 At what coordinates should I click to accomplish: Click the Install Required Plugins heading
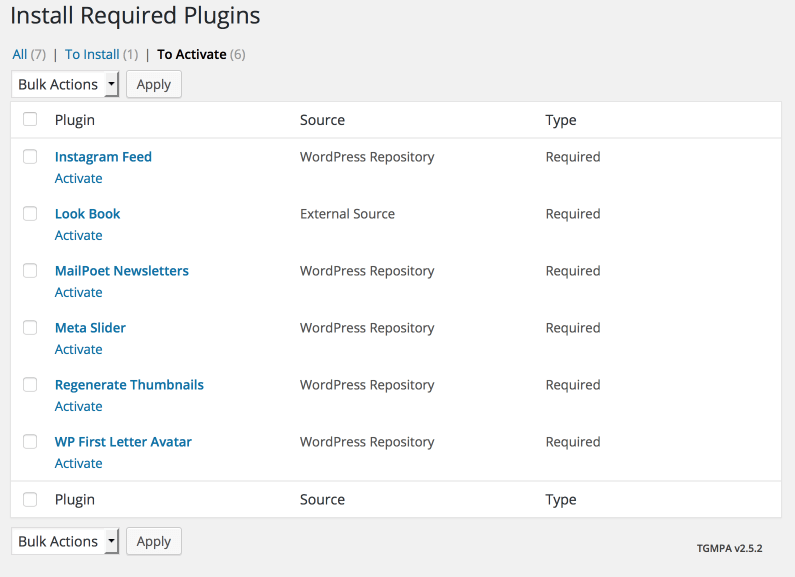[x=135, y=16]
